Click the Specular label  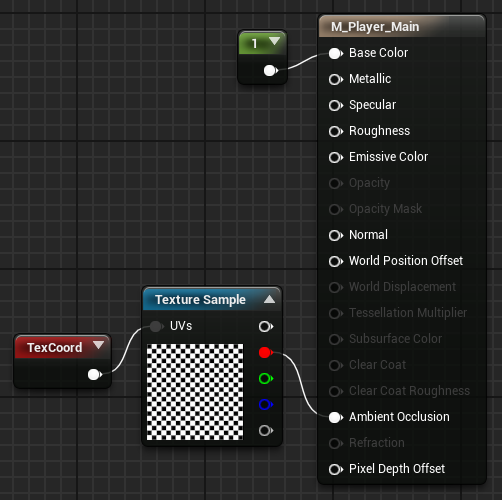[373, 105]
